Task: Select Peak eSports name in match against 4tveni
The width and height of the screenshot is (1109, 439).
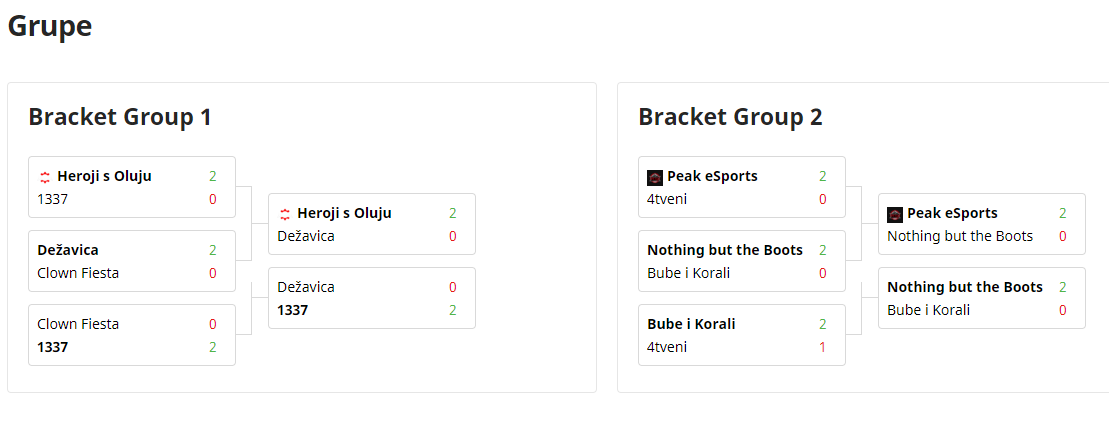Action: coord(712,176)
